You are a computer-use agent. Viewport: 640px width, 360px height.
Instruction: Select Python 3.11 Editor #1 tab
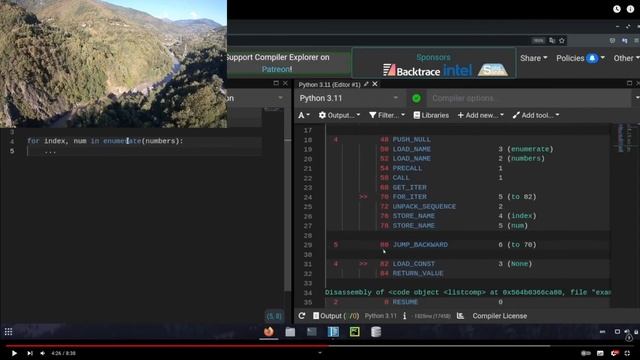(x=329, y=84)
